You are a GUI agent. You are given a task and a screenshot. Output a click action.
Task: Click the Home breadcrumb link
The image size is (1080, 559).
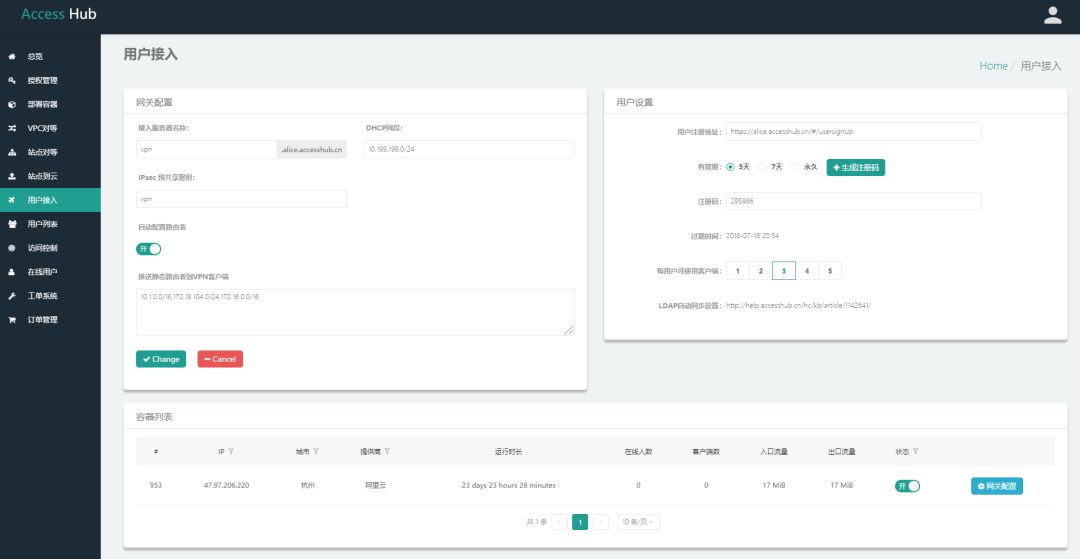tap(993, 66)
